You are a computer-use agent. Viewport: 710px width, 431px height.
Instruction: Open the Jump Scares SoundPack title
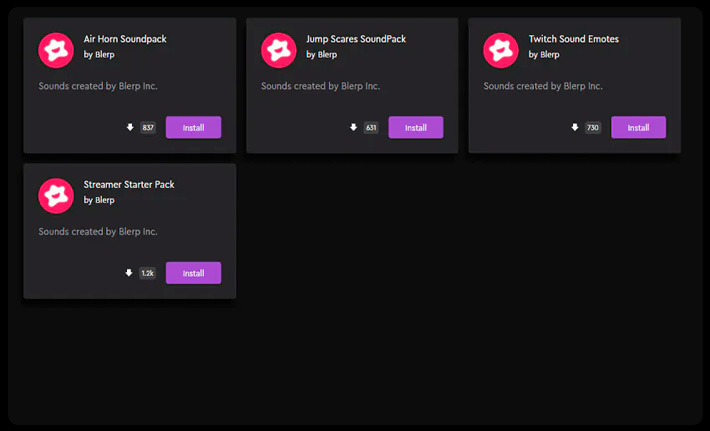(356, 39)
